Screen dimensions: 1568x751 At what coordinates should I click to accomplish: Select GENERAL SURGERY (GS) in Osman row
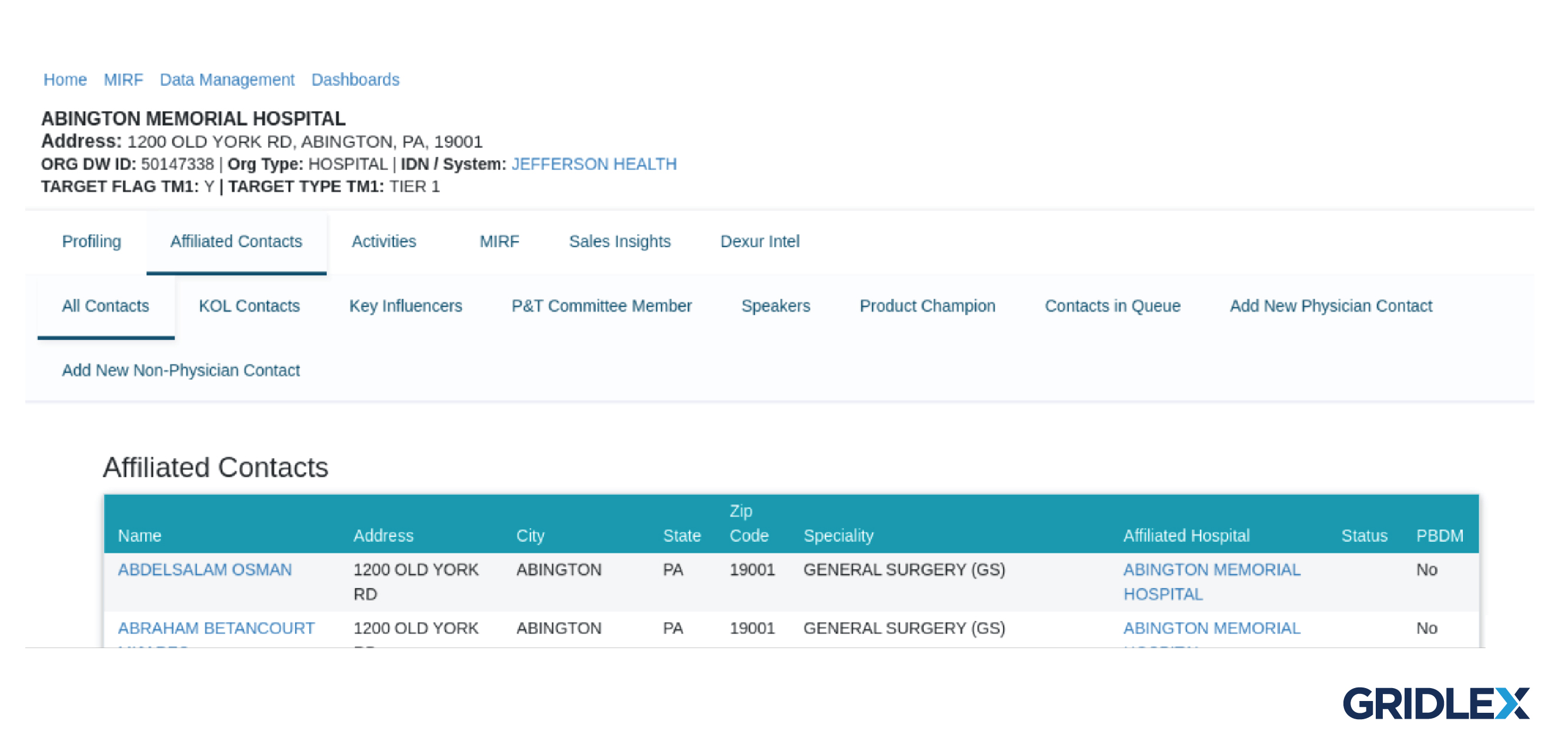tap(904, 570)
